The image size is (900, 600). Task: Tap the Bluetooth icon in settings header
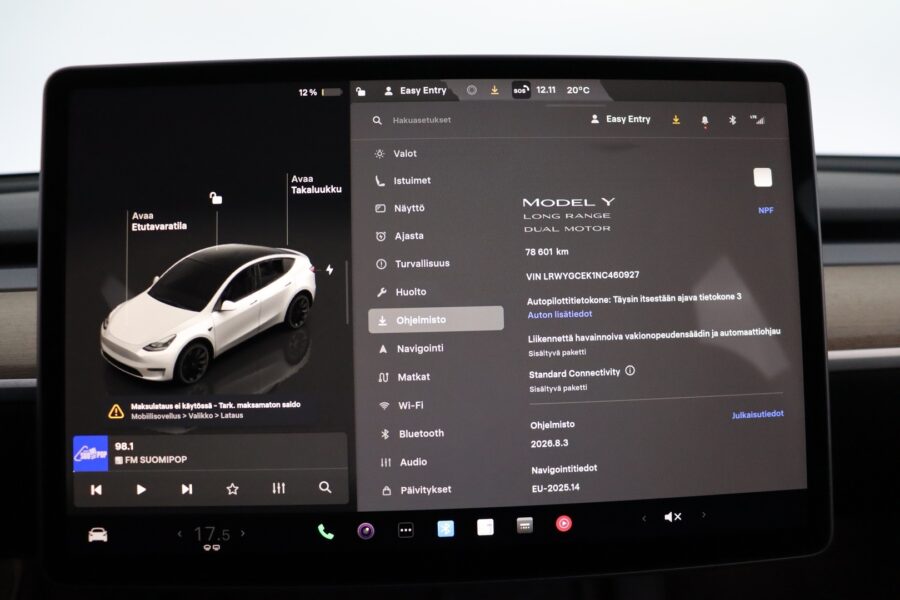(732, 120)
